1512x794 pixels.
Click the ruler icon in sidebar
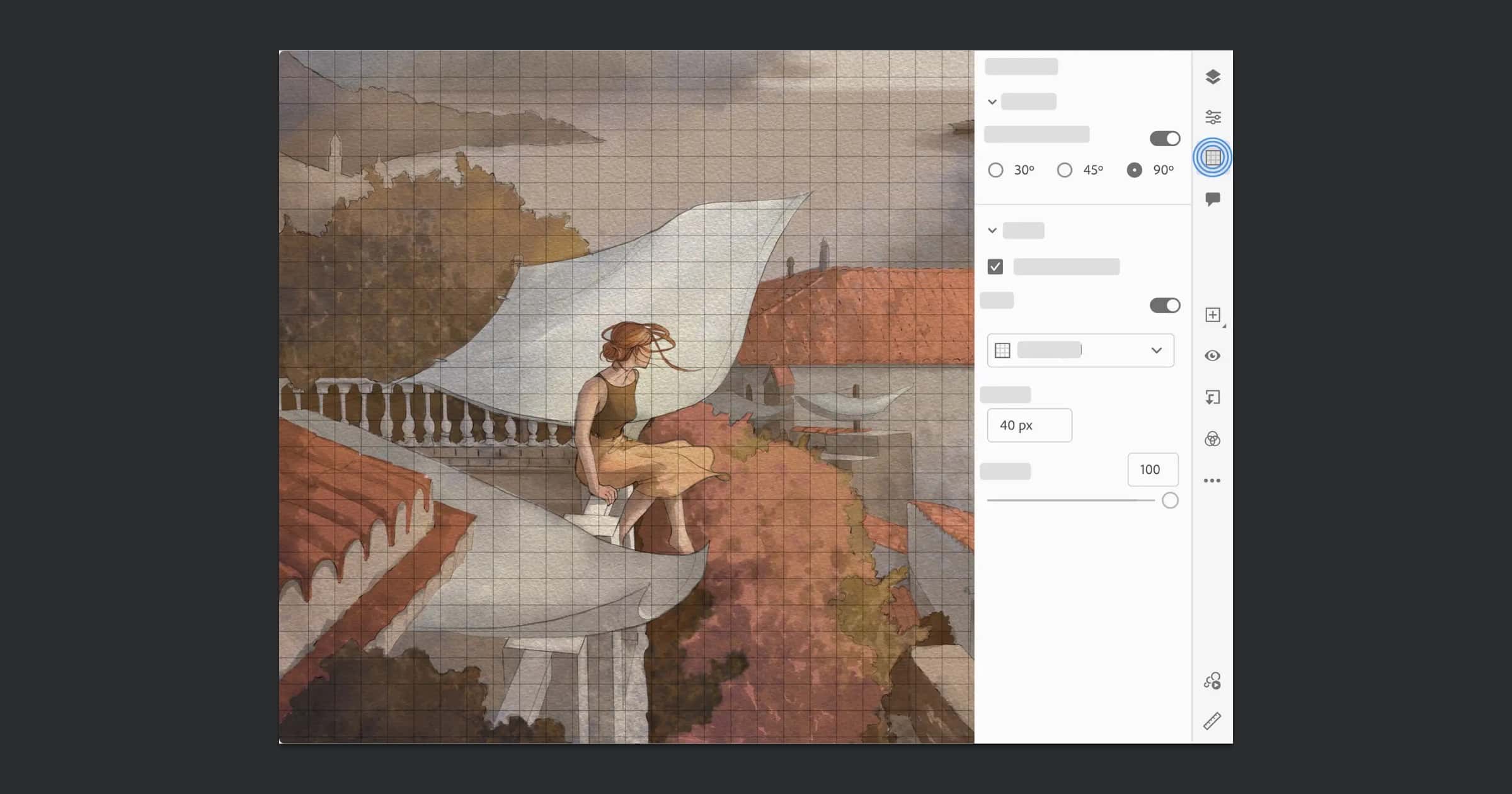click(1212, 721)
